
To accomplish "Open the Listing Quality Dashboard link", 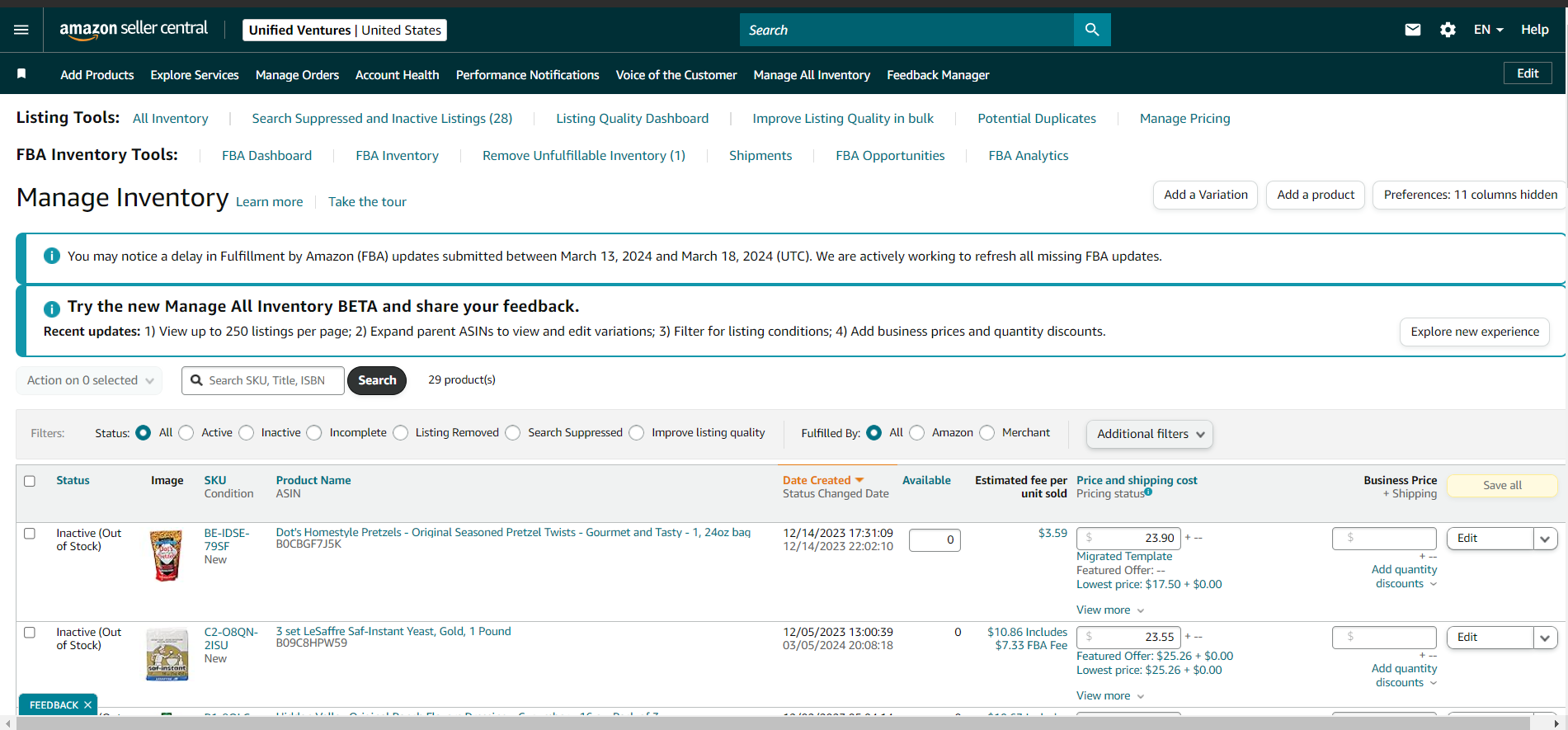I will (x=632, y=119).
